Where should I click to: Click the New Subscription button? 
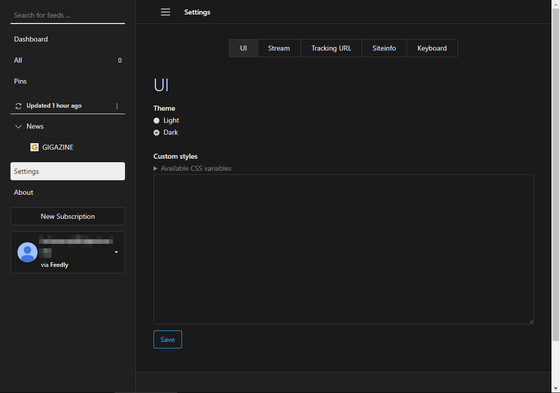(x=68, y=217)
